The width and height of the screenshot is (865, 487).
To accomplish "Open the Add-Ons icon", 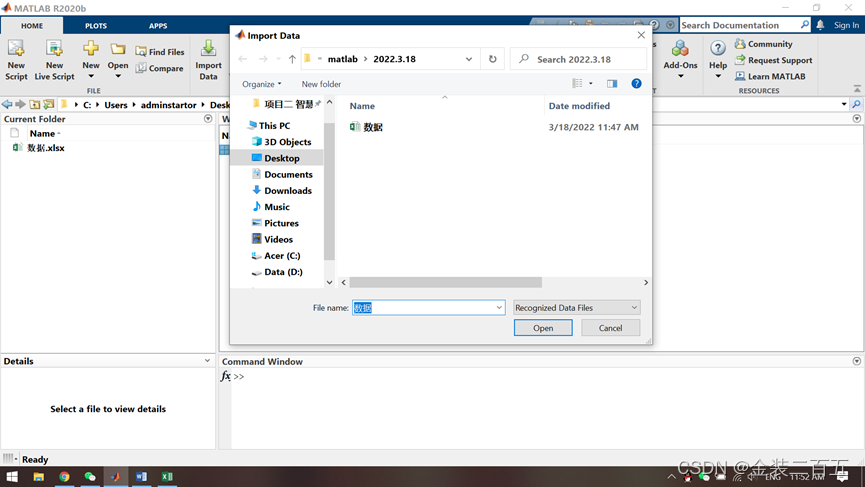I will (x=680, y=49).
